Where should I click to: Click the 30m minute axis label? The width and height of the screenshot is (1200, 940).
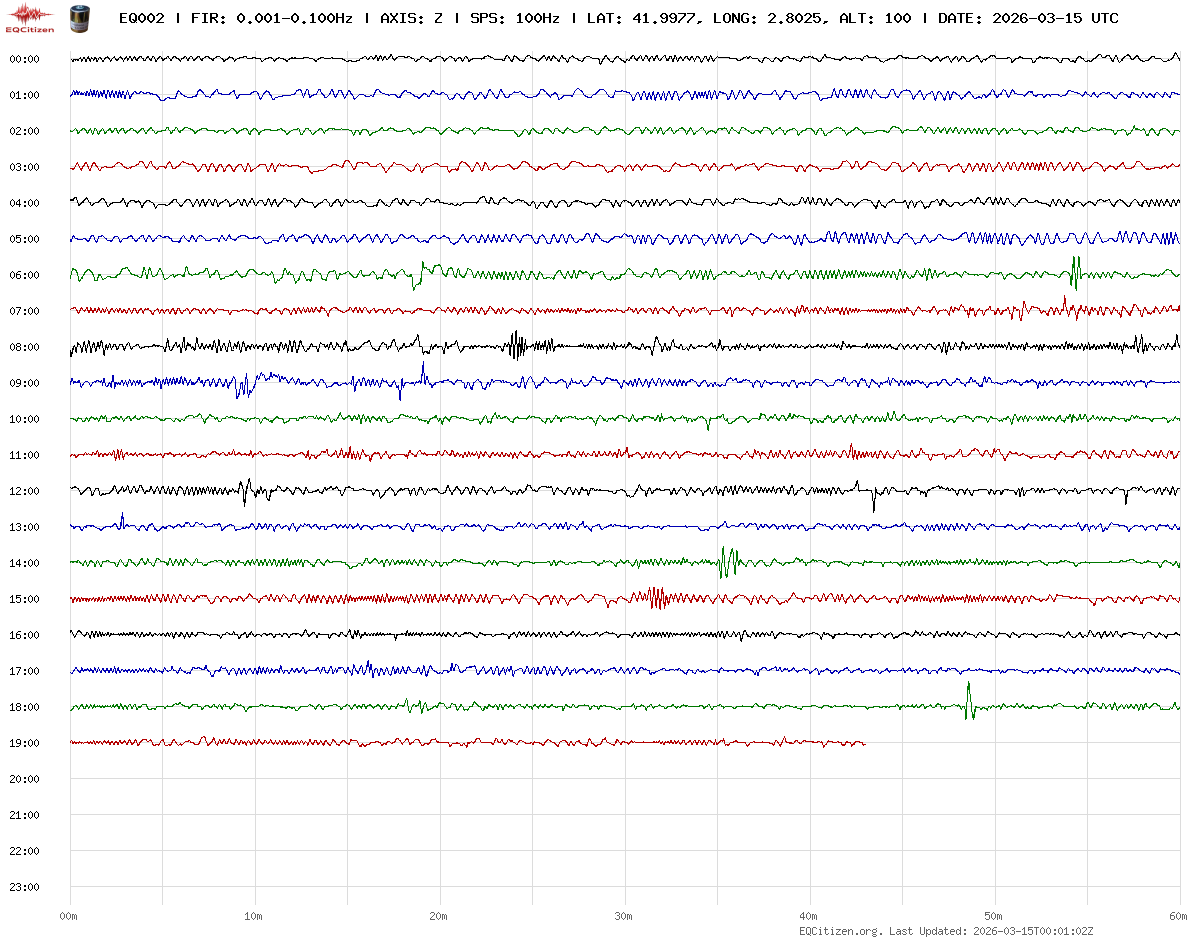[624, 916]
